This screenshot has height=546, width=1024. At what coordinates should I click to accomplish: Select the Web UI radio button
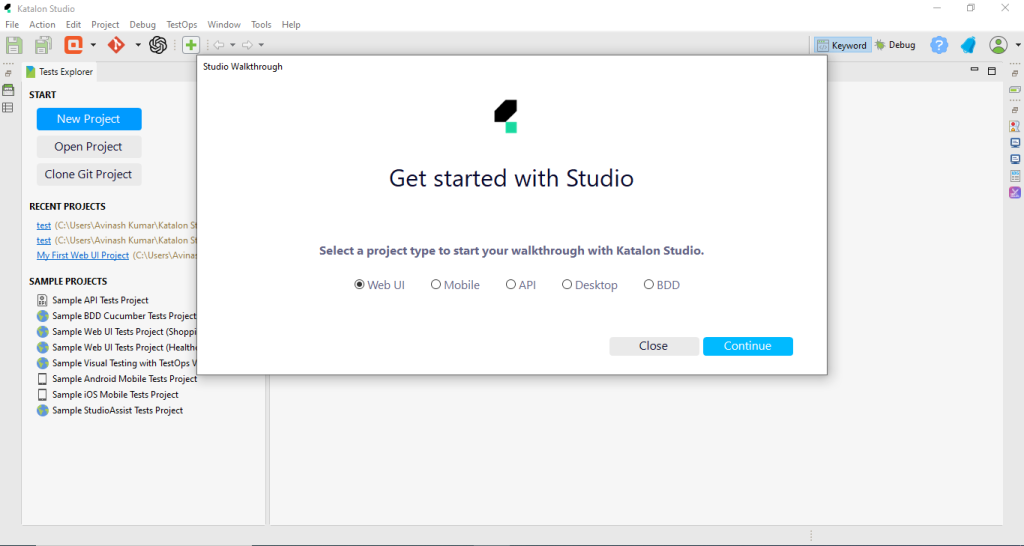point(359,285)
